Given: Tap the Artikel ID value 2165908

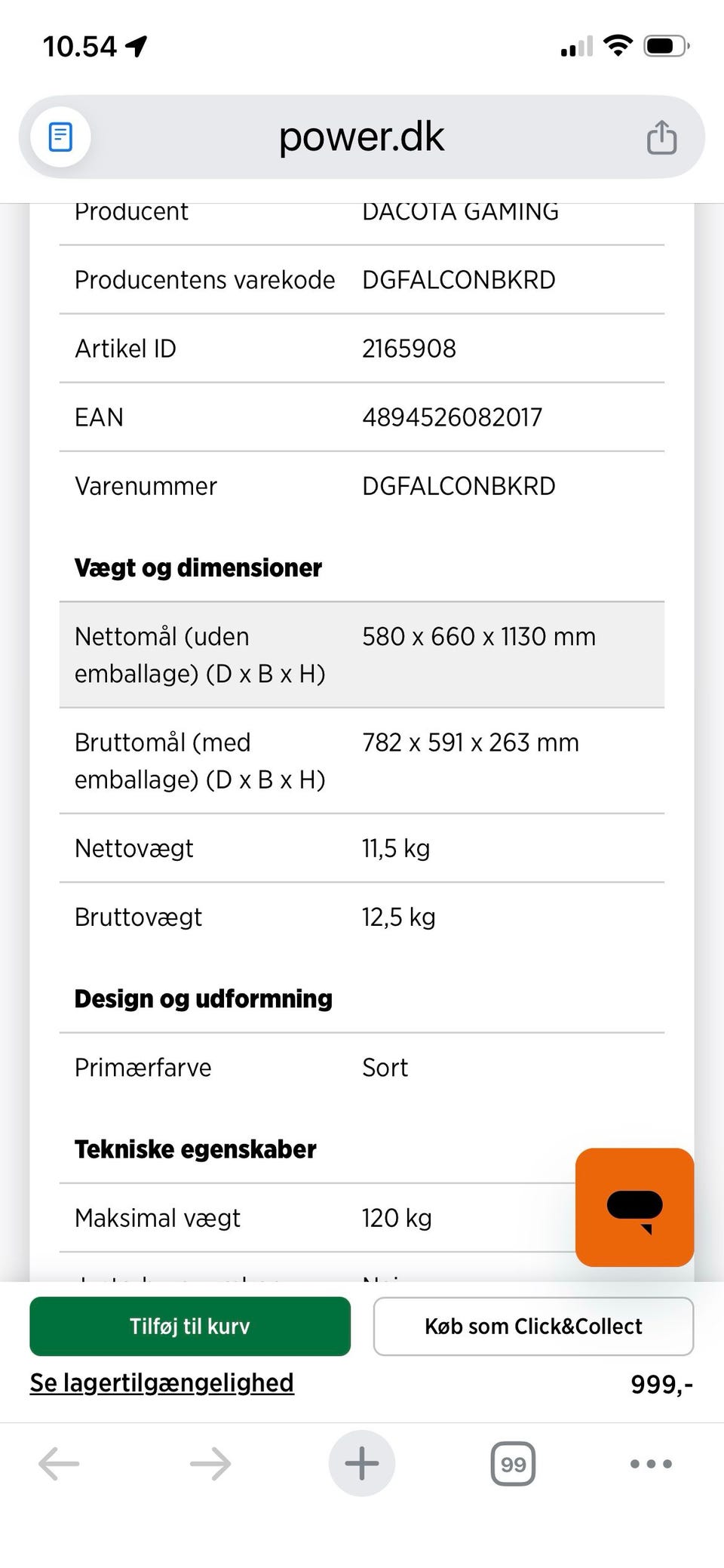Looking at the screenshot, I should click(x=409, y=349).
